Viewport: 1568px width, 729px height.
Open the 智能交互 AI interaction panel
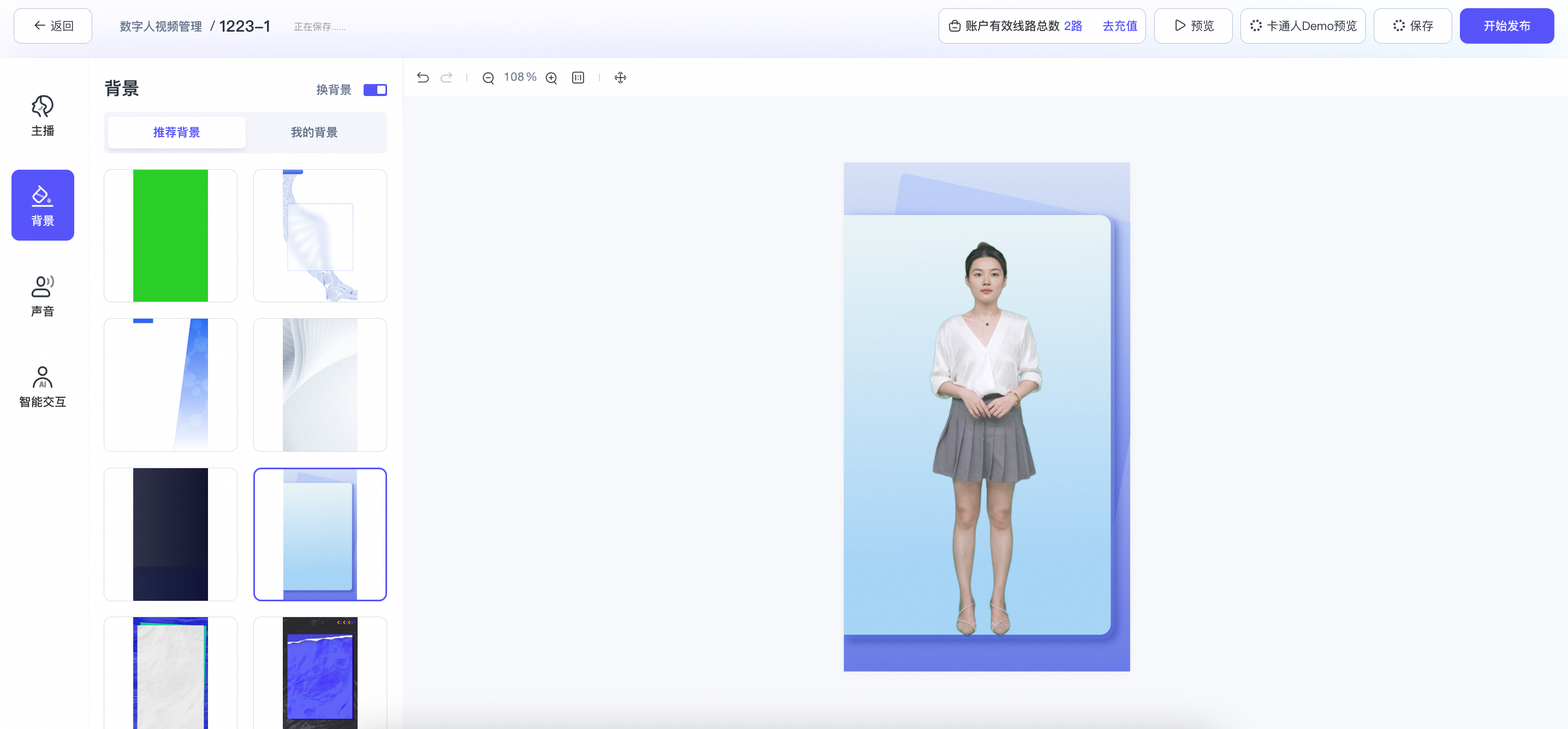tap(43, 386)
